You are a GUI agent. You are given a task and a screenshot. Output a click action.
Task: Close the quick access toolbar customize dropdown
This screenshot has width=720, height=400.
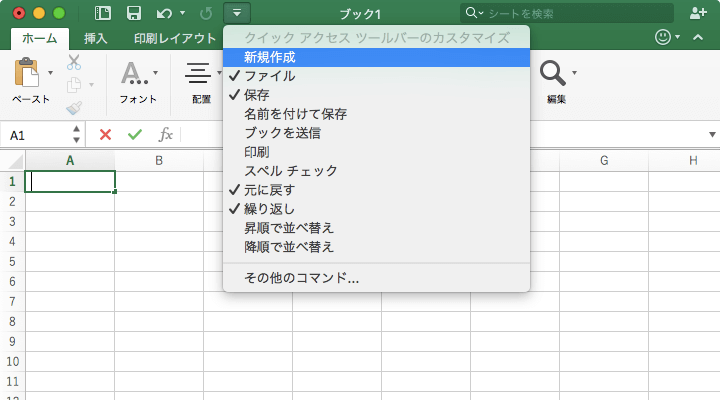click(x=237, y=13)
